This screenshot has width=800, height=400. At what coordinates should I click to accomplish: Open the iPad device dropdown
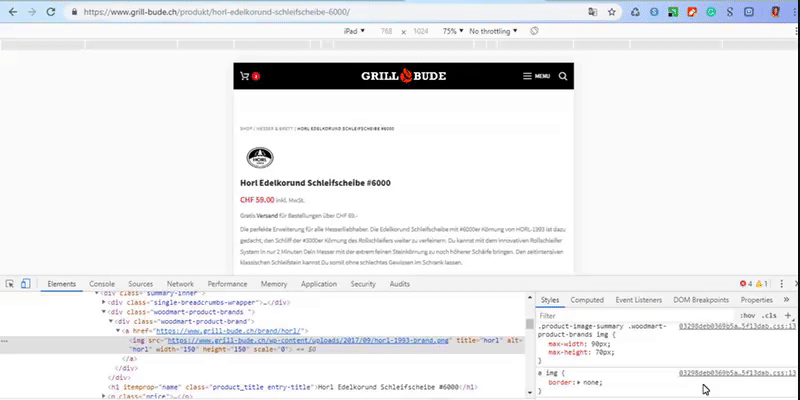355,31
